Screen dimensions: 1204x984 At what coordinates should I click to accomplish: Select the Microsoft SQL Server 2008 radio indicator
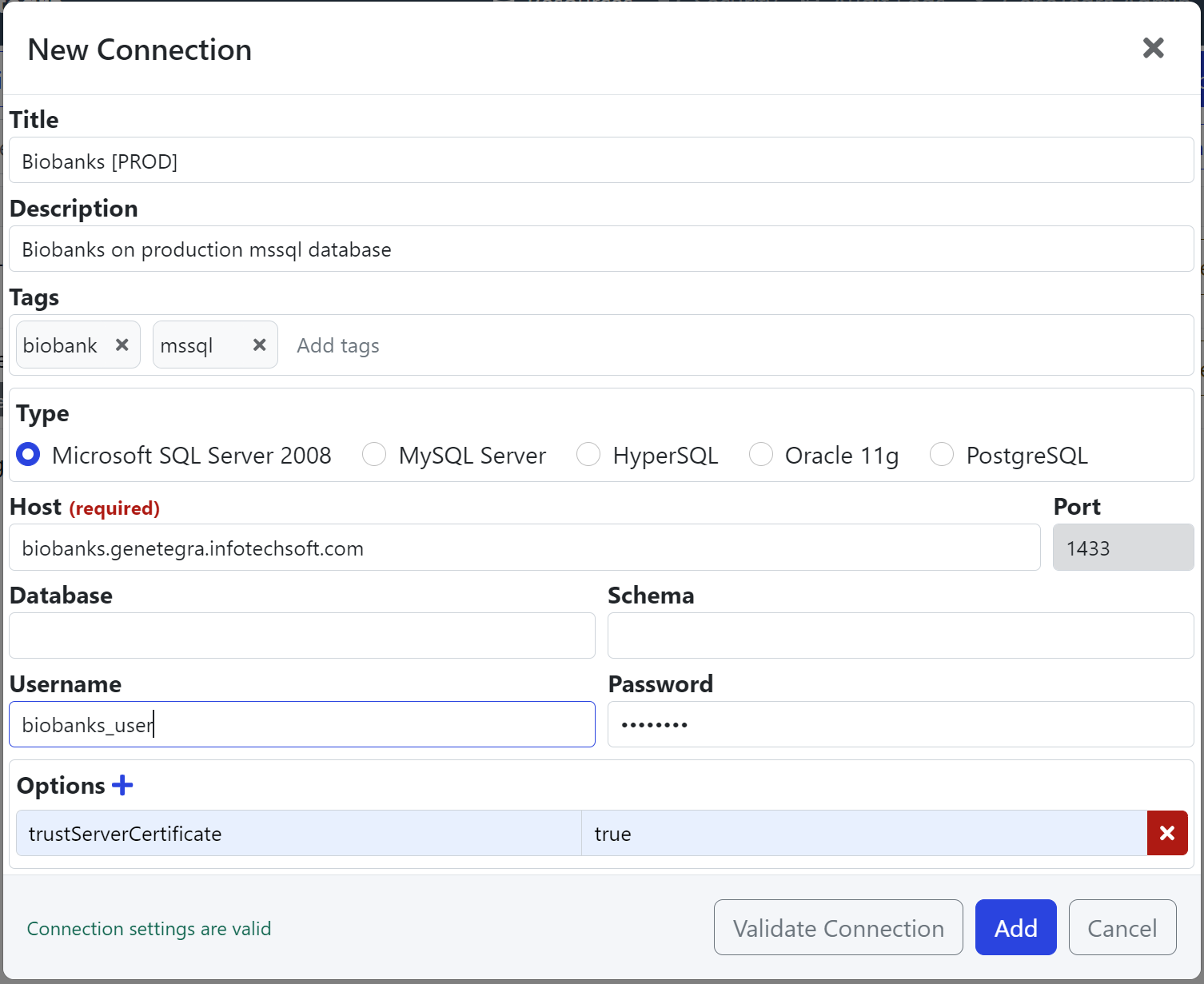[28, 454]
